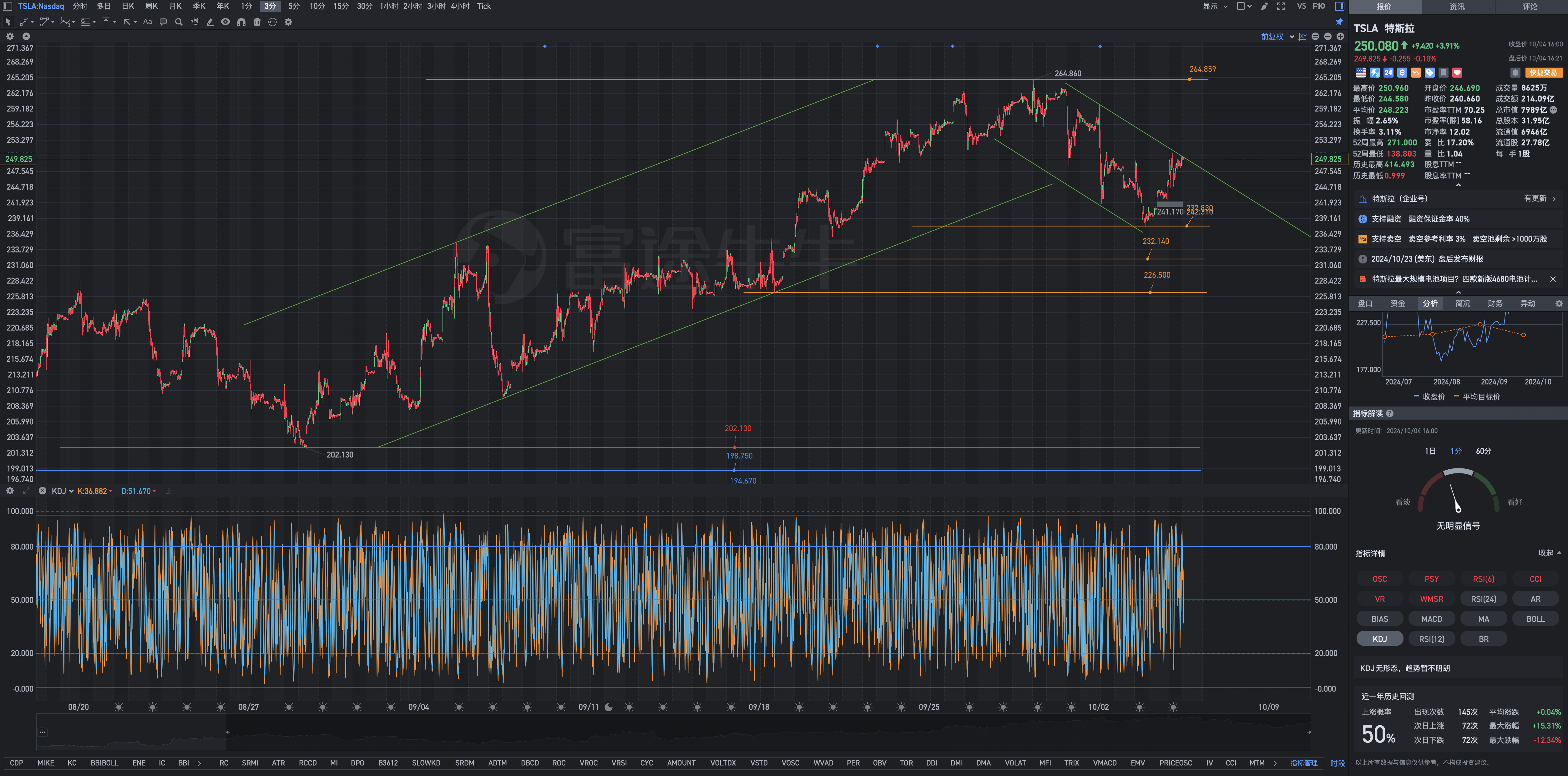This screenshot has height=776, width=1568.
Task: Toggle the magnet snap mode
Action: (x=241, y=22)
